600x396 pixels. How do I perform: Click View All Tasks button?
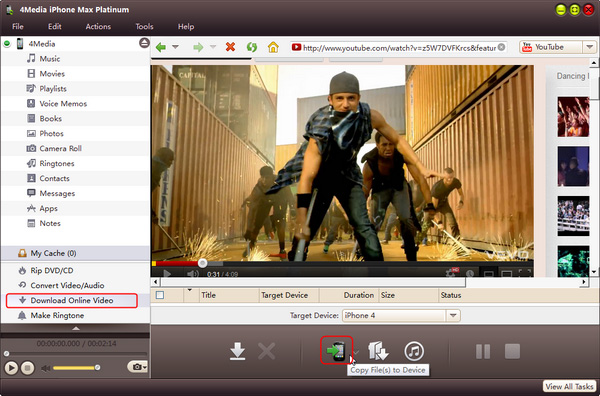569,386
